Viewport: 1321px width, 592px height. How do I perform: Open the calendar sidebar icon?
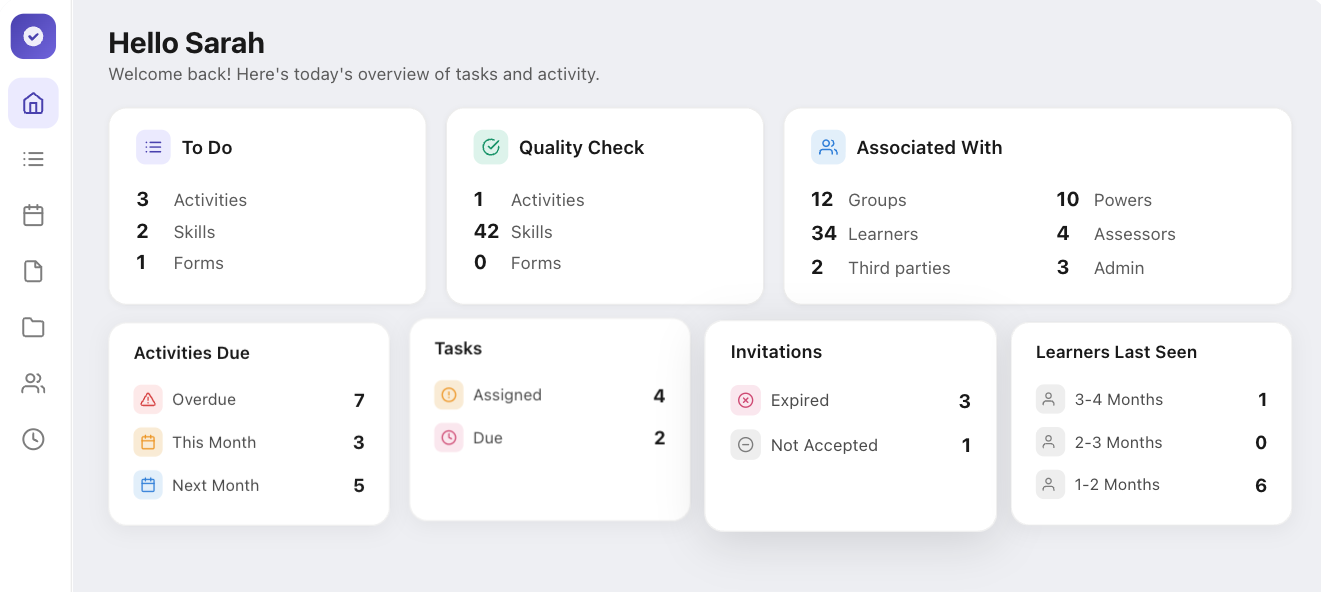[x=33, y=215]
